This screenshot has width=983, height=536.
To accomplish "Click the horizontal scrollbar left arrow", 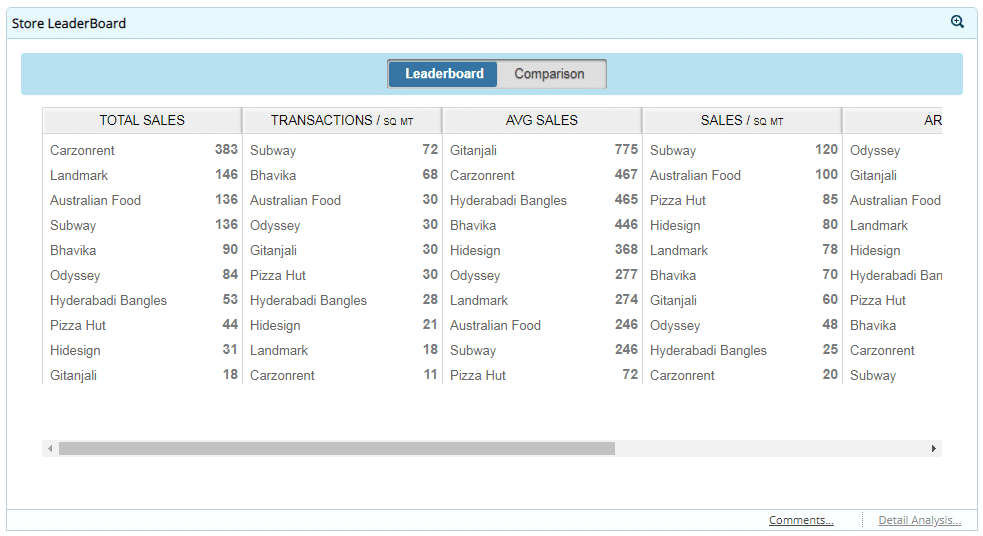I will (x=50, y=448).
